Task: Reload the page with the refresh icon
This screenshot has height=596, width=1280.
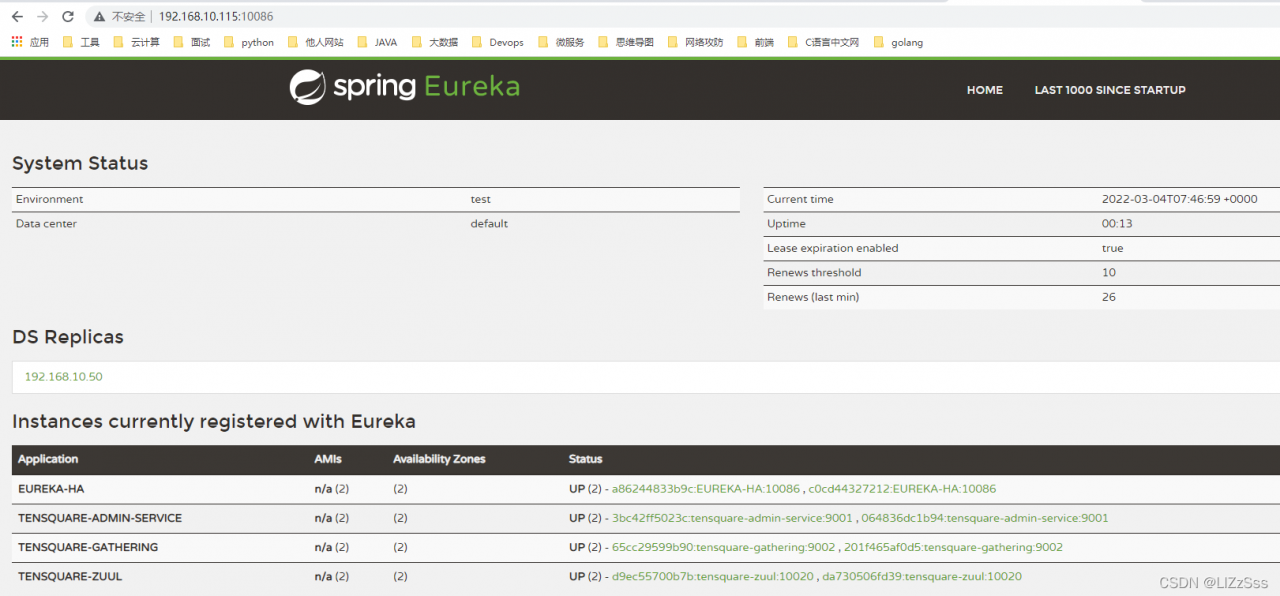Action: (68, 16)
